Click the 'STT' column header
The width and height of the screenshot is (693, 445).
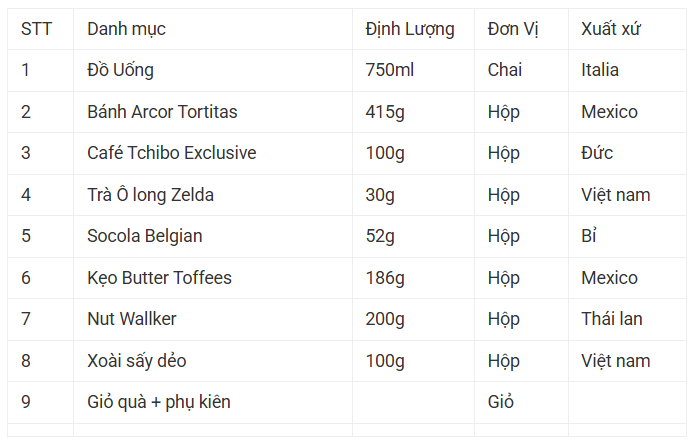click(x=37, y=29)
